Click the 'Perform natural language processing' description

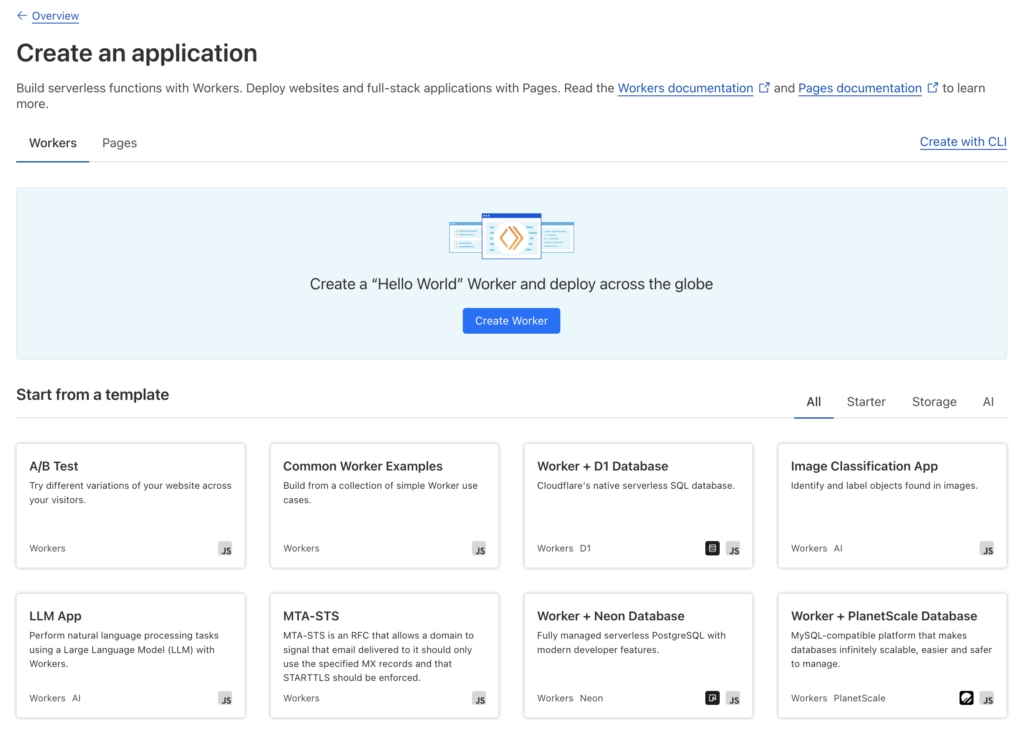pyautogui.click(x=124, y=649)
